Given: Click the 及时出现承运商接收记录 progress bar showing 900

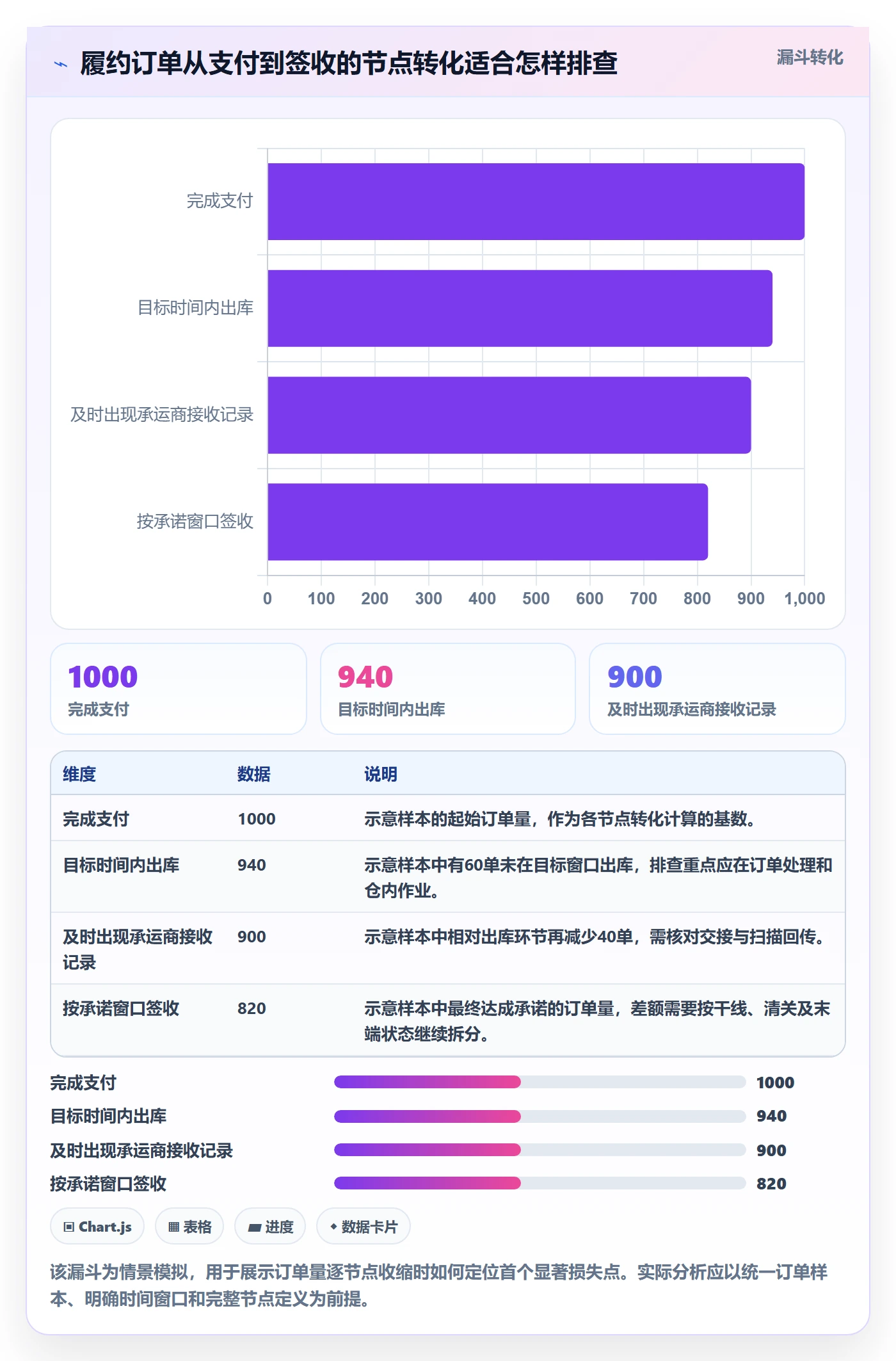Looking at the screenshot, I should point(540,1150).
